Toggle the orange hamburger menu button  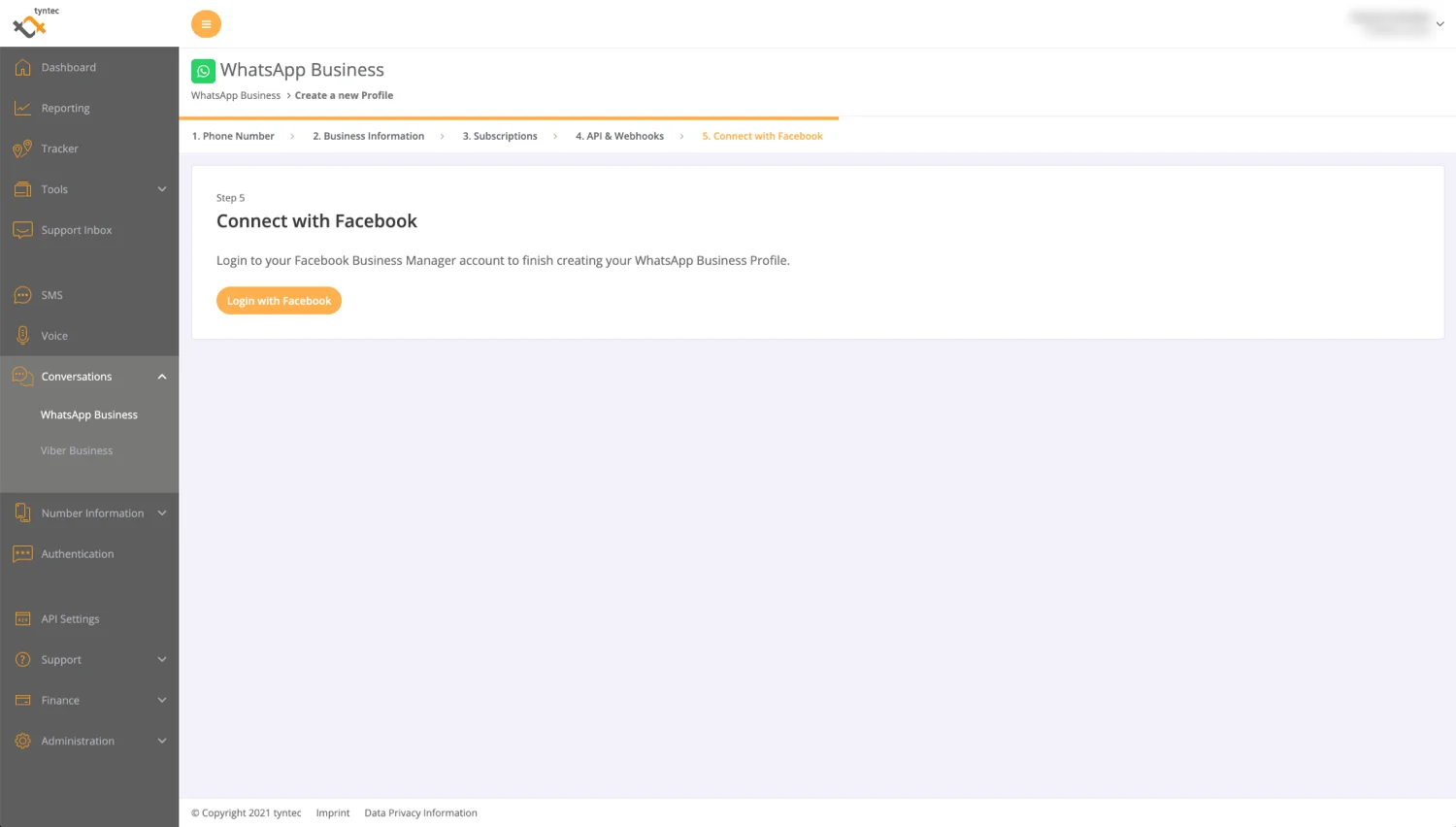click(206, 24)
